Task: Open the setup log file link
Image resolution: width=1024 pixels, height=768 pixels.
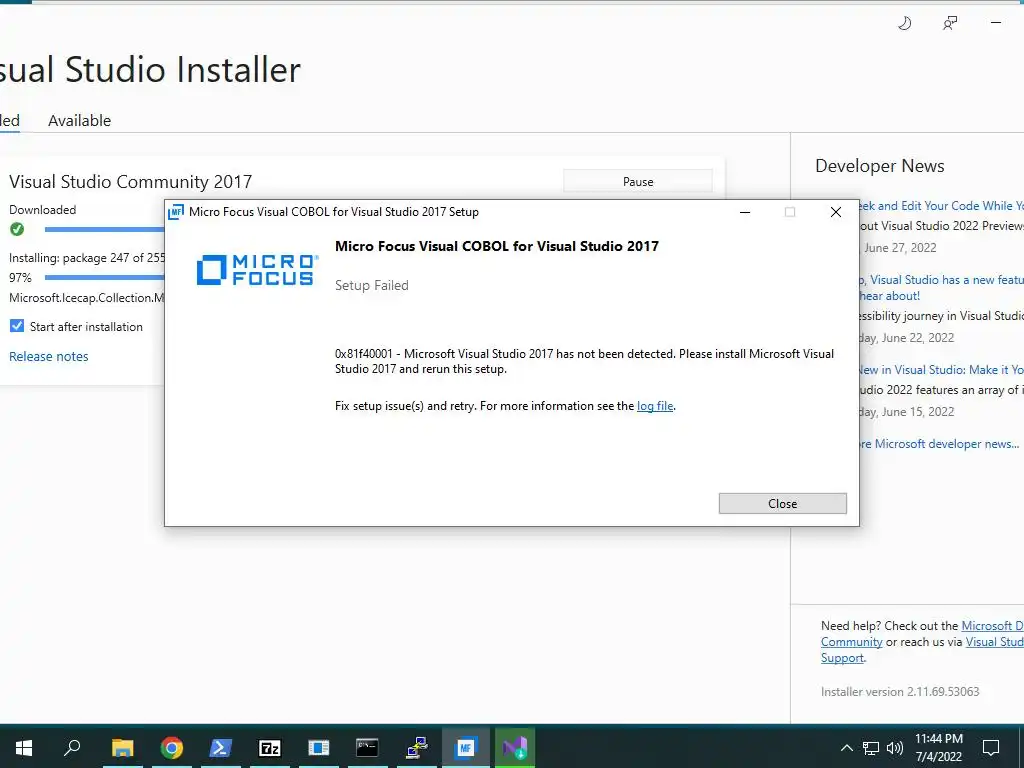Action: [655, 406]
